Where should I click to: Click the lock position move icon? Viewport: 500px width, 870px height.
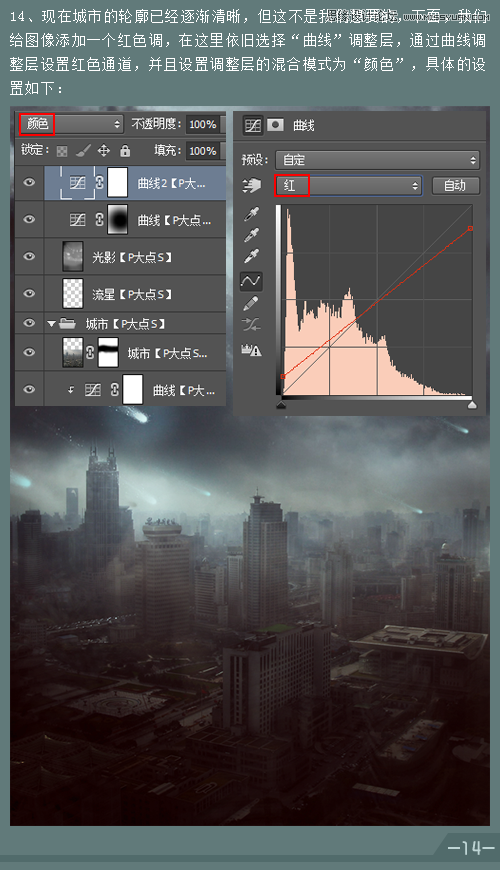(x=104, y=150)
